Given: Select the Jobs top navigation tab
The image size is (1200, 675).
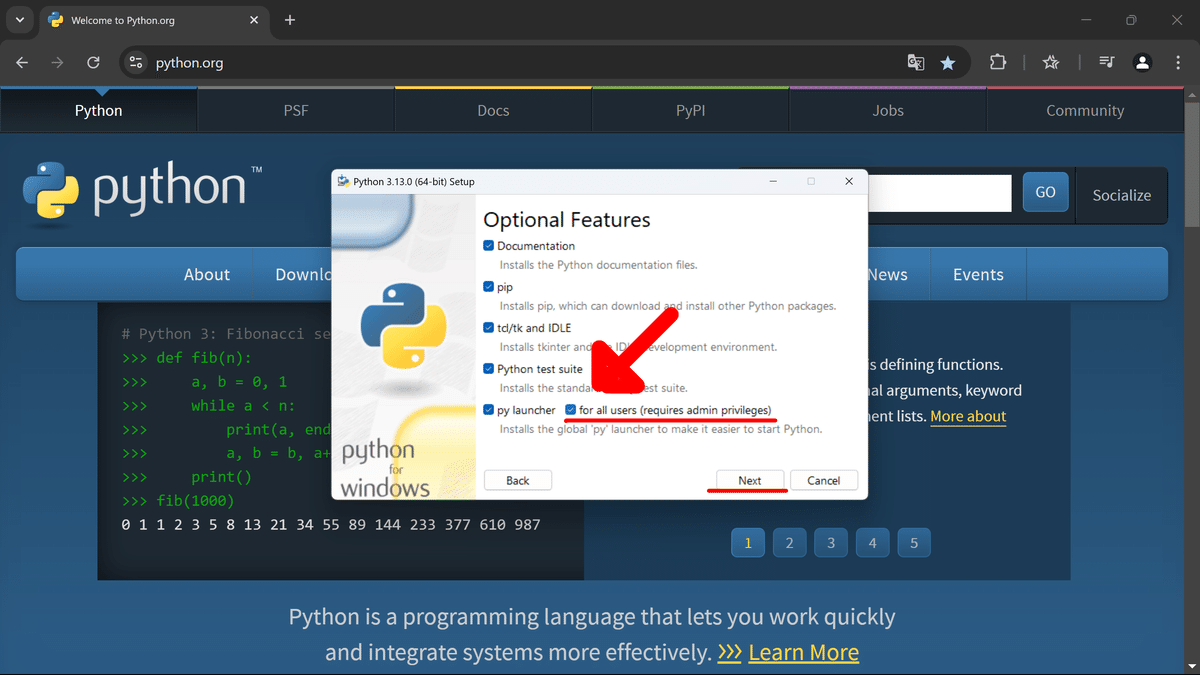Looking at the screenshot, I should pyautogui.click(x=887, y=110).
